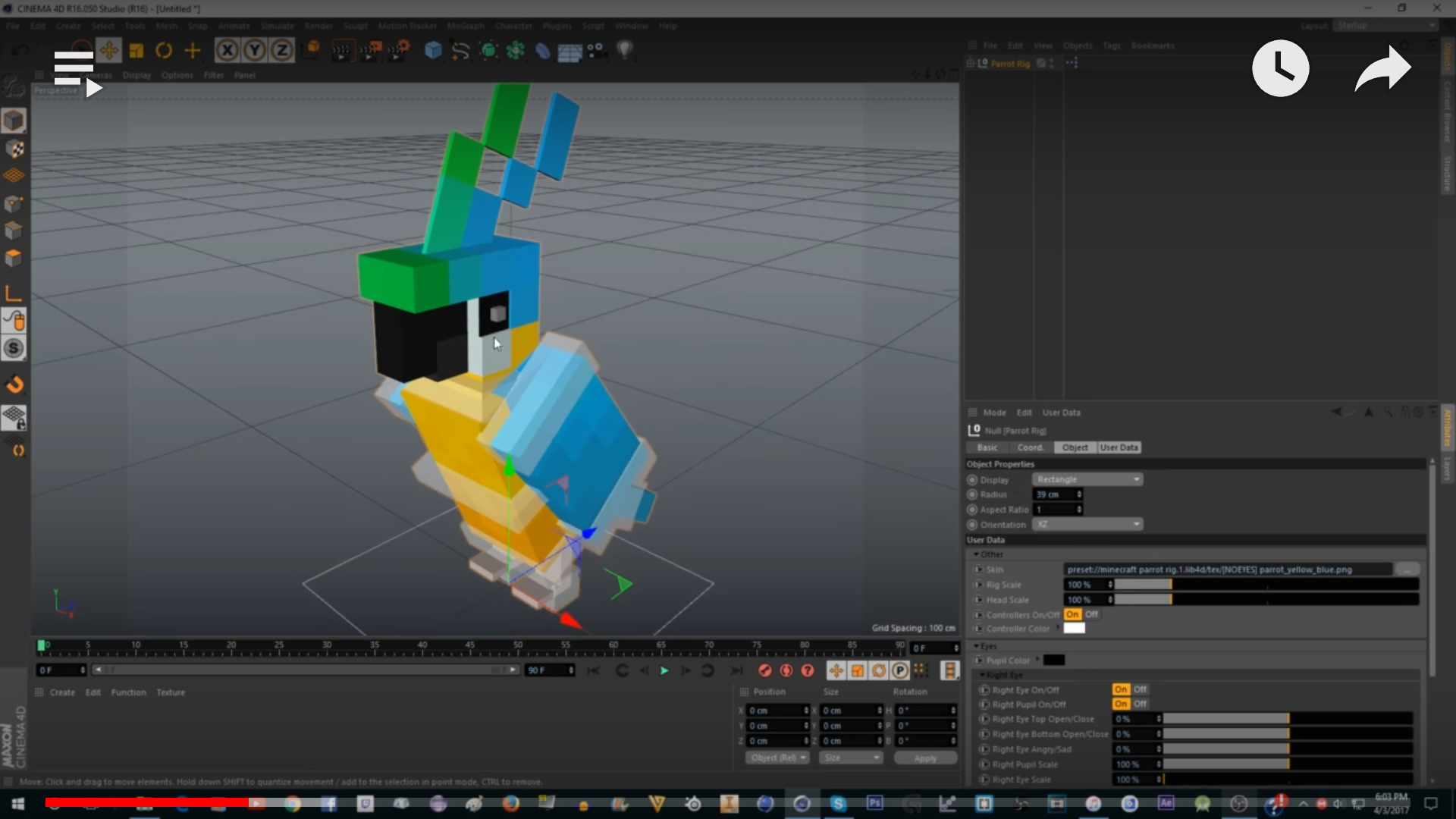
Task: Click the Pupil Color black swatch
Action: click(1054, 660)
